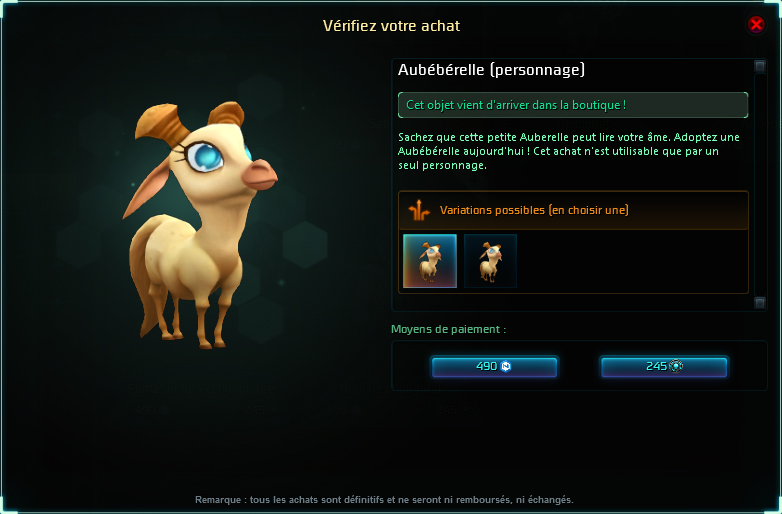Click the item description paragraph text
Image resolution: width=782 pixels, height=514 pixels.
(x=569, y=151)
